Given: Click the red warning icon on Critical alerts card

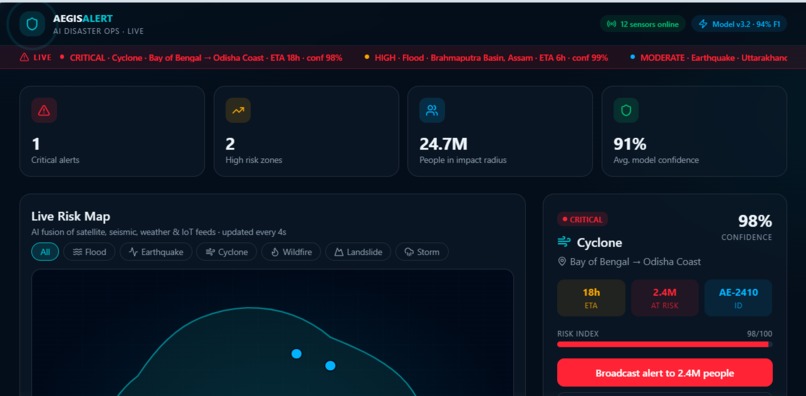Looking at the screenshot, I should coord(44,110).
